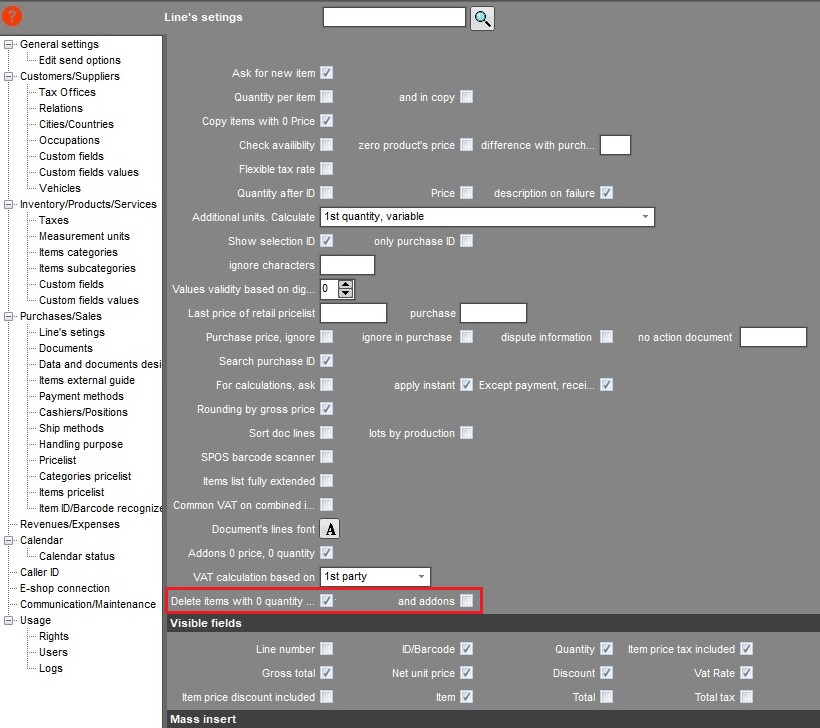Open Cashiers/Positions tree item
Image resolution: width=820 pixels, height=728 pixels.
click(83, 412)
